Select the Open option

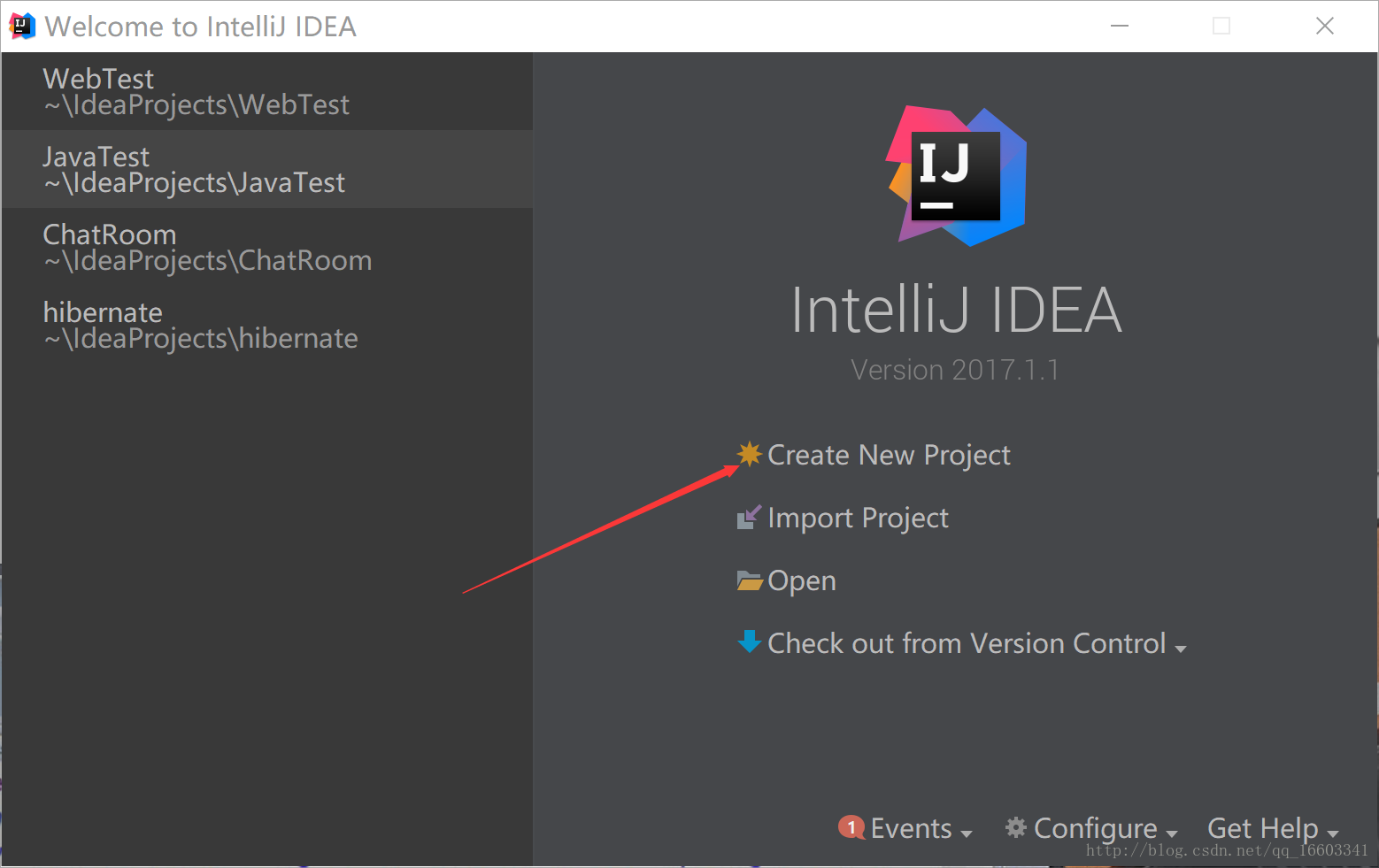pyautogui.click(x=802, y=581)
